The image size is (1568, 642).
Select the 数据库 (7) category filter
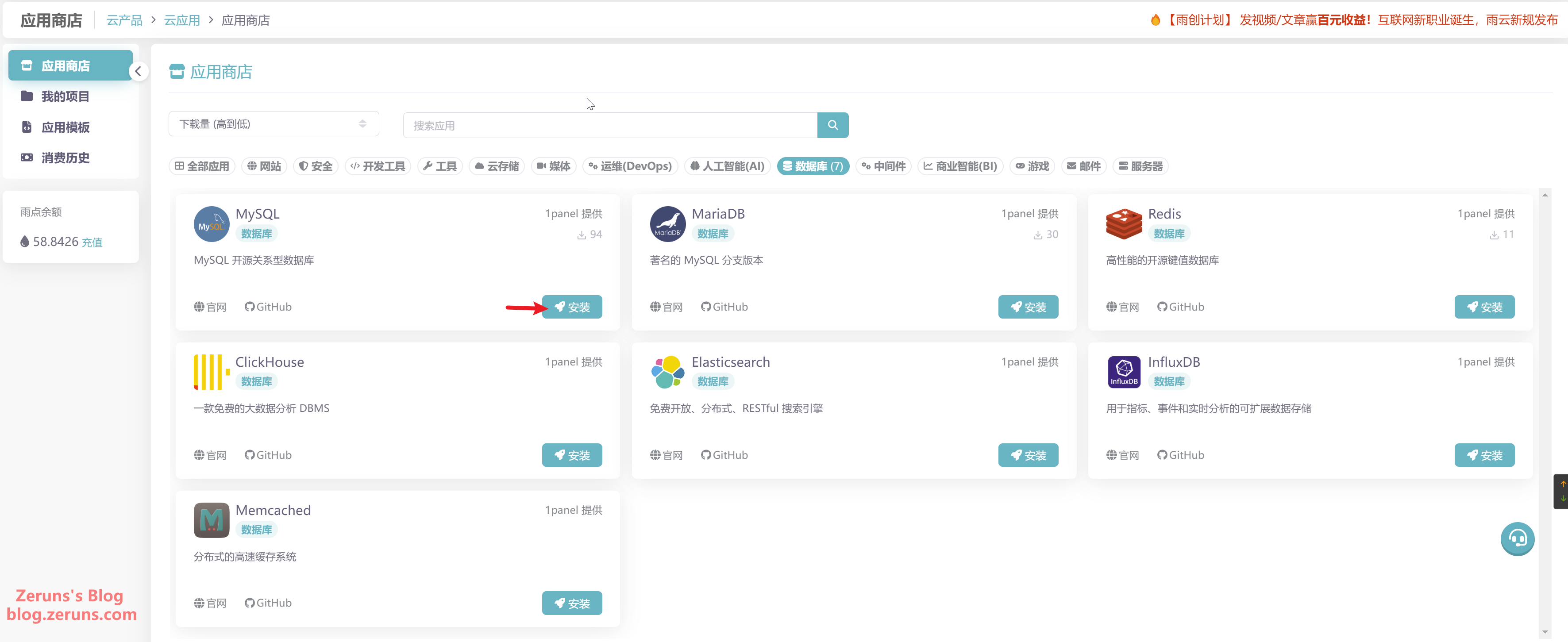pos(813,166)
